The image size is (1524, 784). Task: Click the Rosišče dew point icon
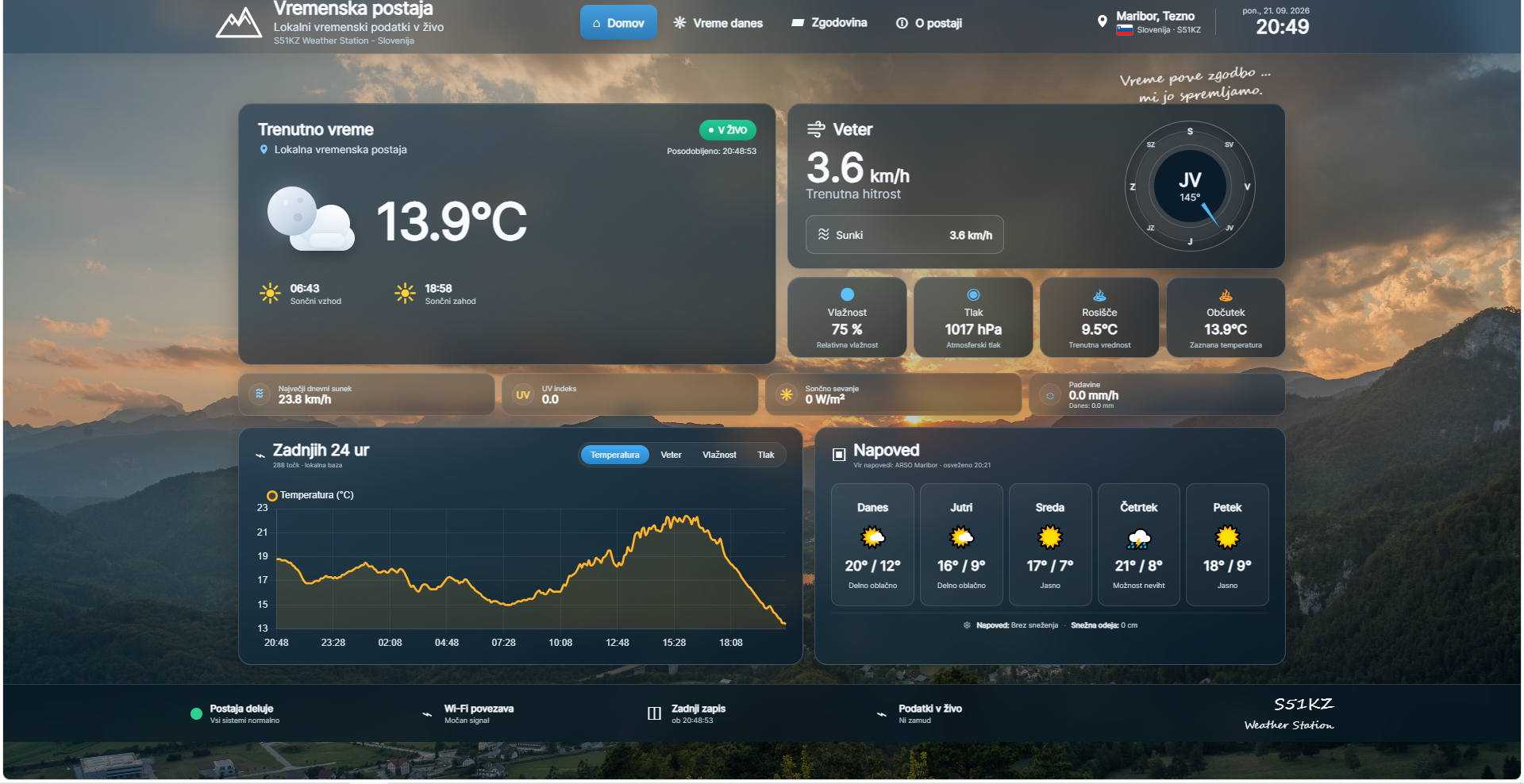click(x=1099, y=294)
